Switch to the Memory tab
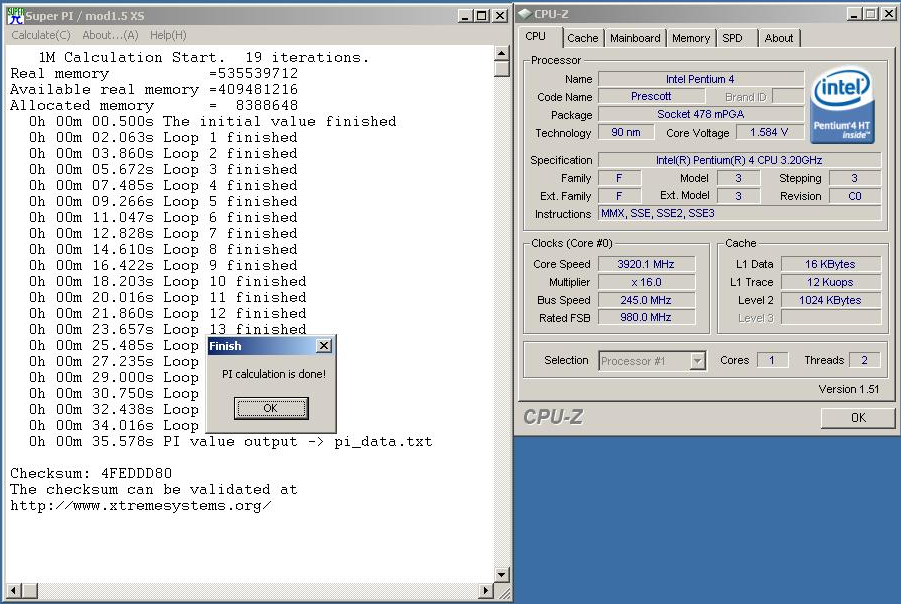The width and height of the screenshot is (901, 604). 691,38
